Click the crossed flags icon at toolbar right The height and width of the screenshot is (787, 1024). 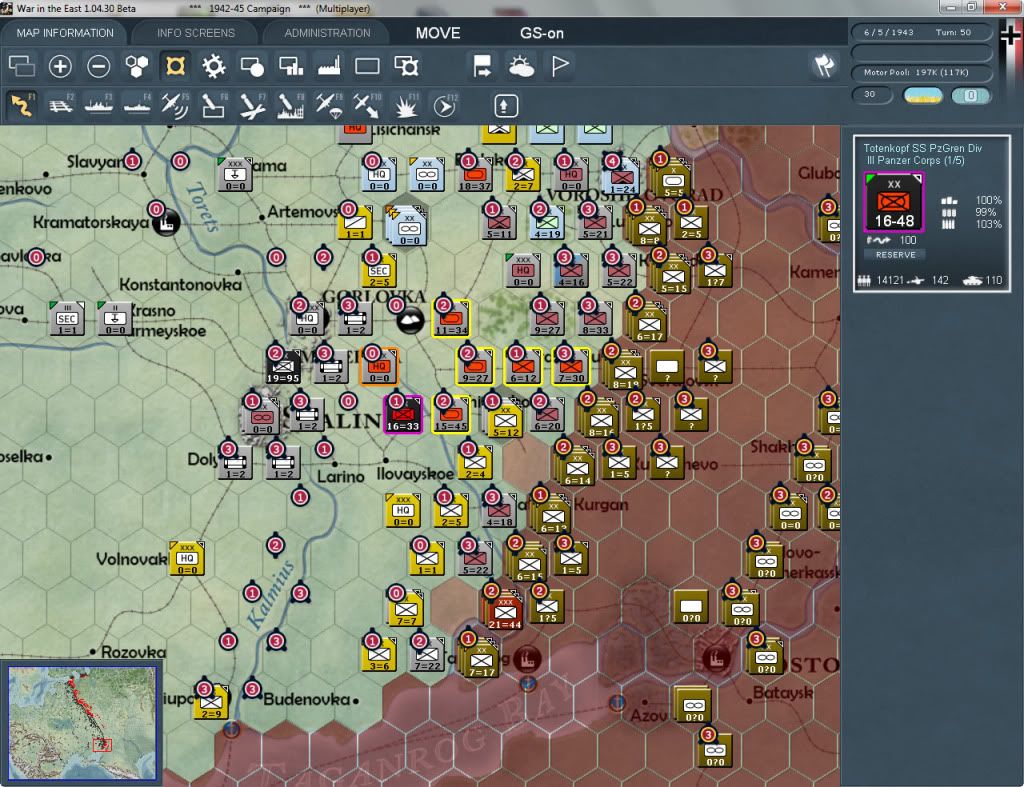824,65
